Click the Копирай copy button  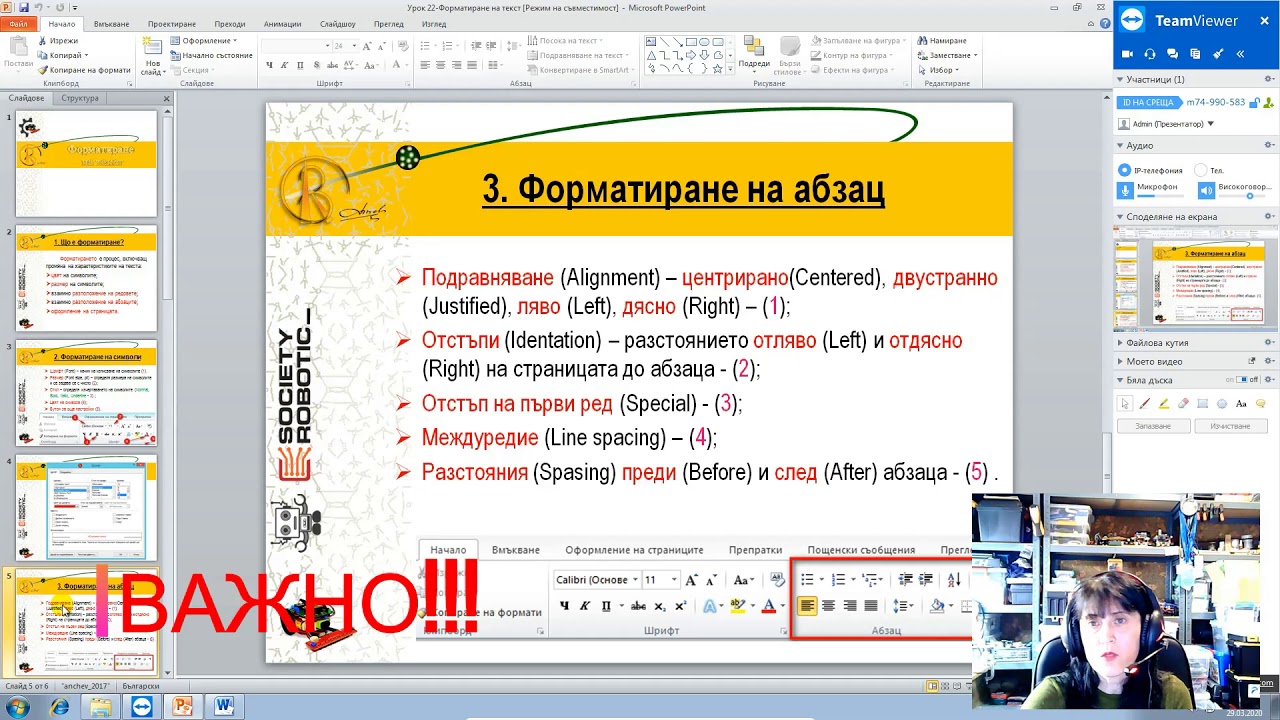tap(62, 55)
